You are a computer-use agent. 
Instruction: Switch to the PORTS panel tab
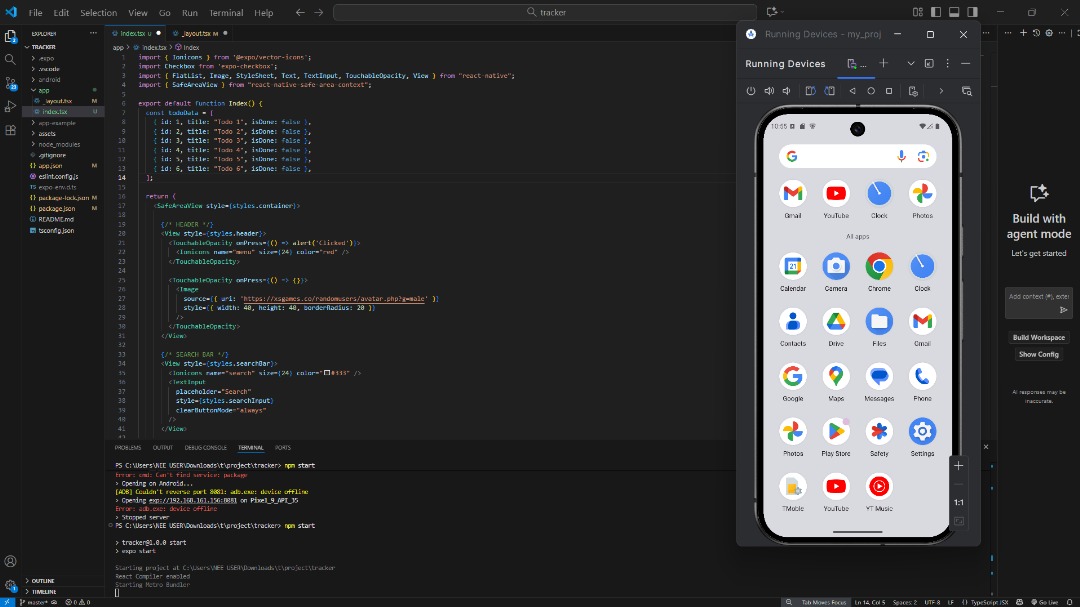282,448
